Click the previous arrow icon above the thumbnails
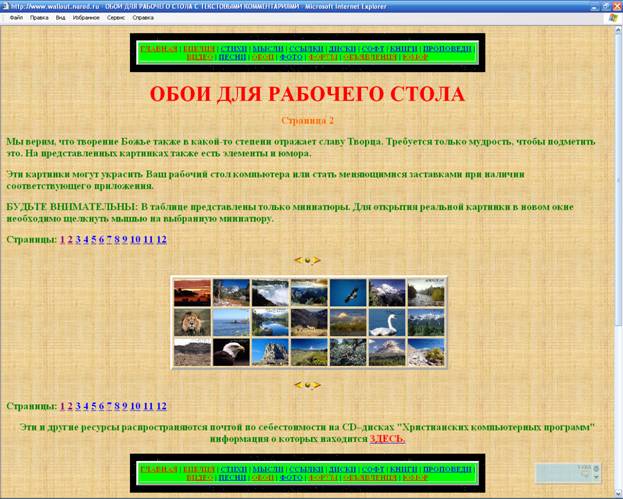The height and width of the screenshot is (499, 623). pyautogui.click(x=298, y=260)
